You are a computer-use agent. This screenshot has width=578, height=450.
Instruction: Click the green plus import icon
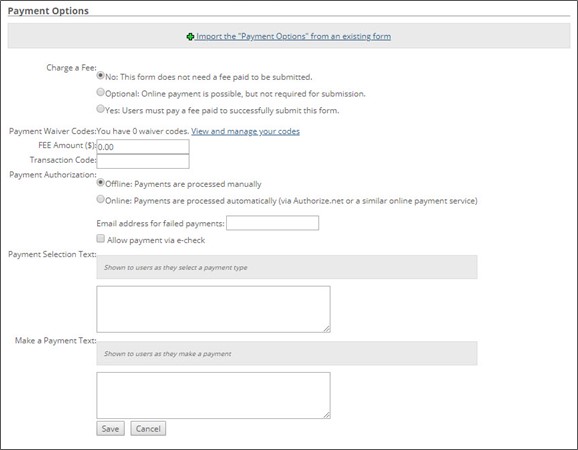pyautogui.click(x=190, y=36)
